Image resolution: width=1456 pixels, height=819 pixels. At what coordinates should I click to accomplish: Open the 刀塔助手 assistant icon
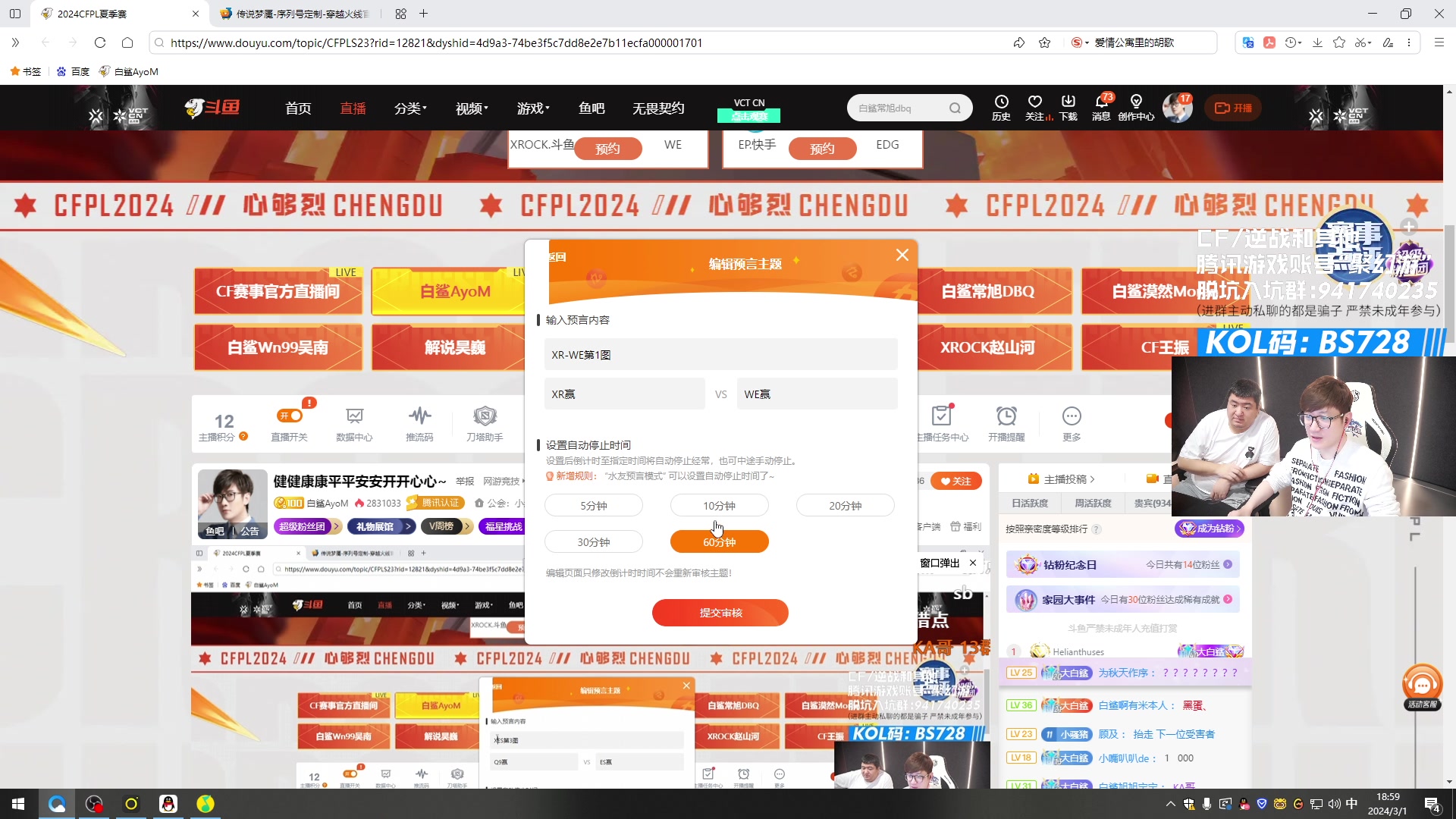(x=485, y=424)
